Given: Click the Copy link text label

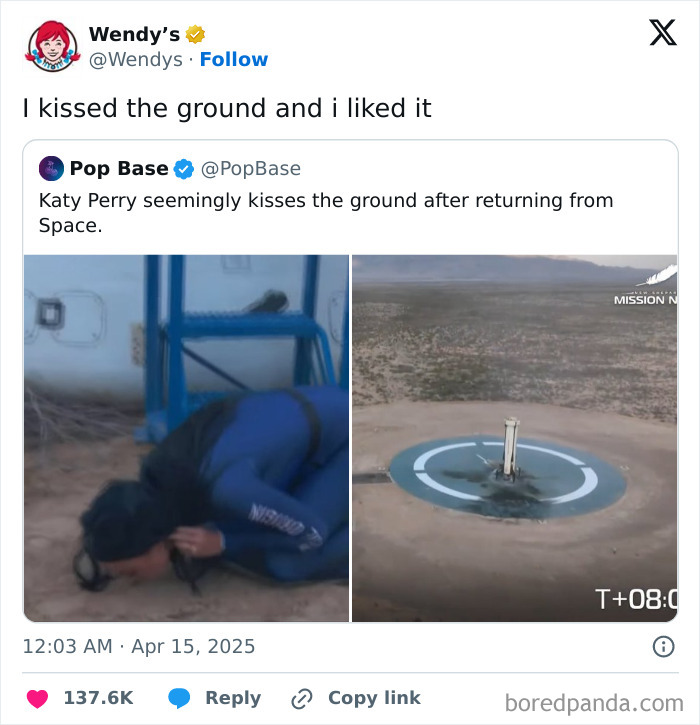Looking at the screenshot, I should (374, 698).
